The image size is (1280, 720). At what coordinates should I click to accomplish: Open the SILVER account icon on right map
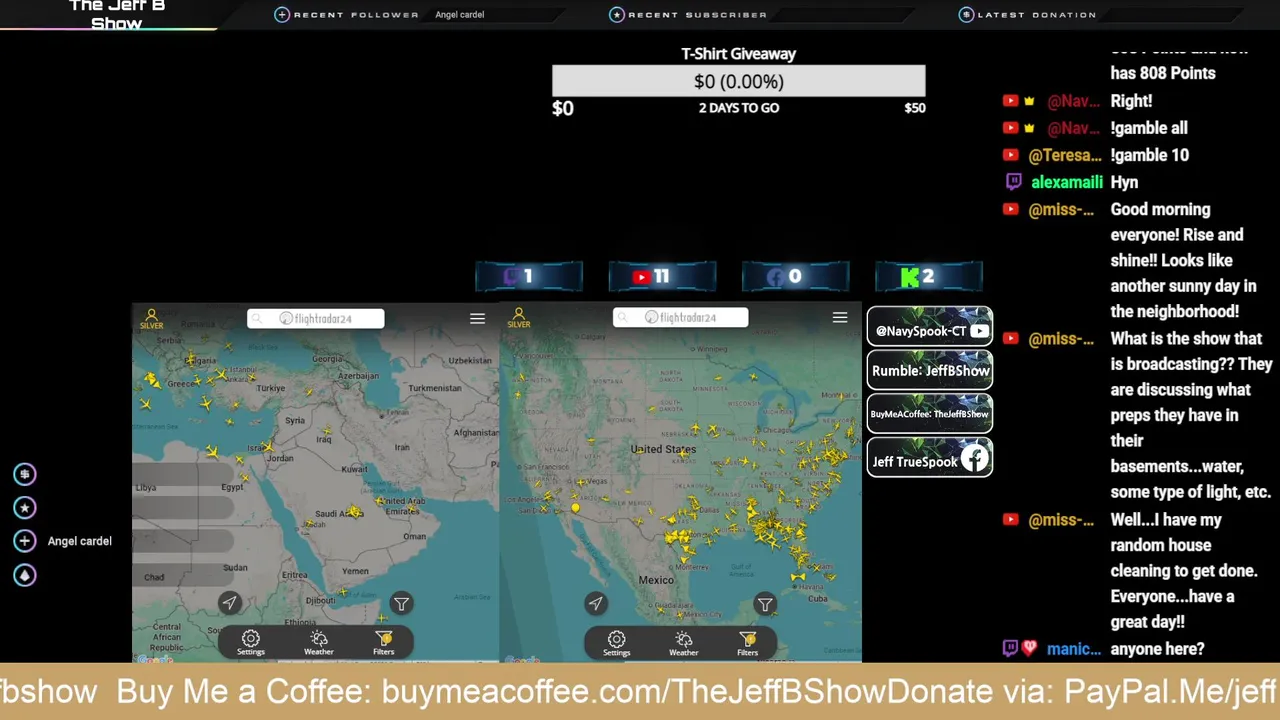[x=518, y=318]
